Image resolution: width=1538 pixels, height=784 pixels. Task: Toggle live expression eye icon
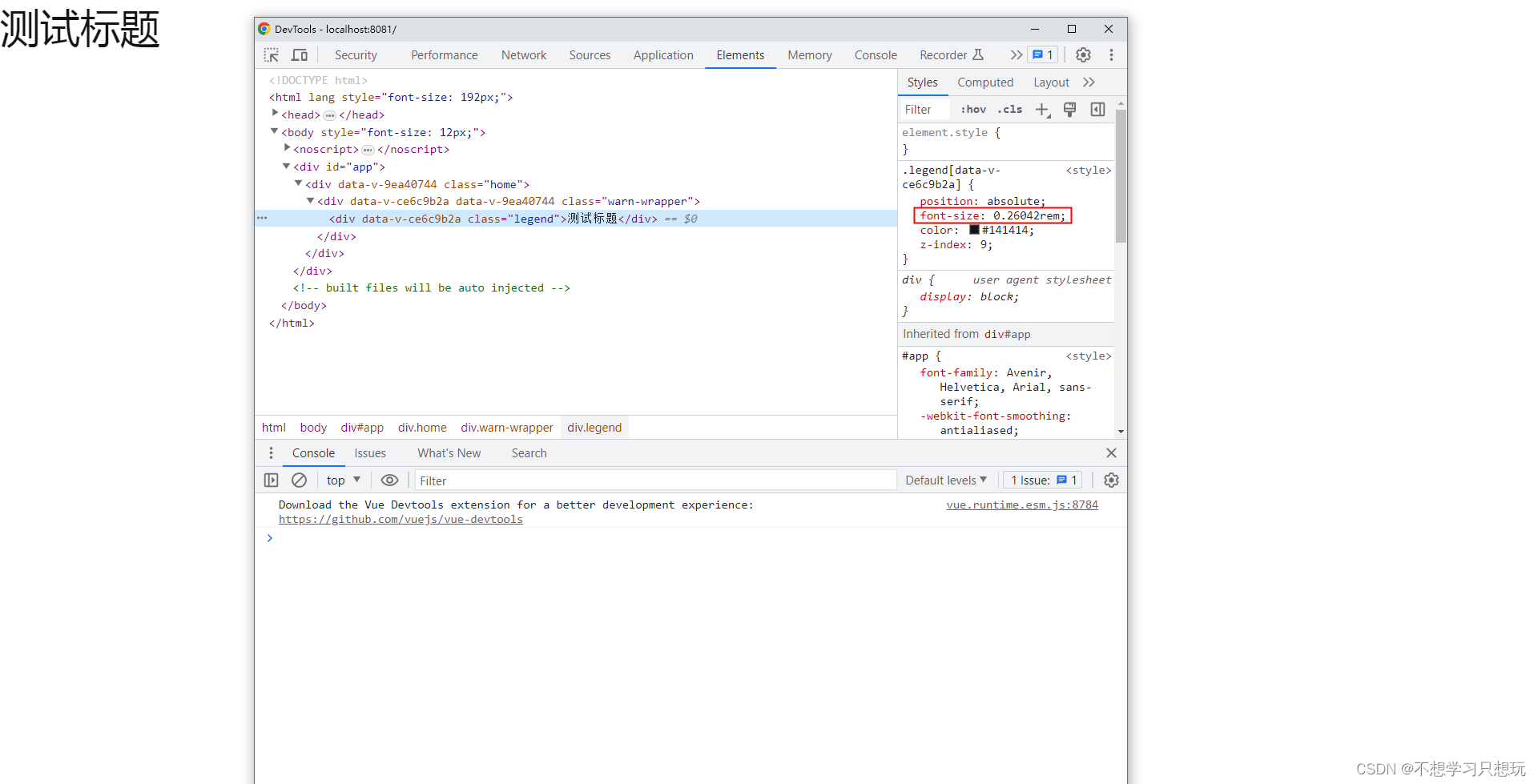[389, 480]
